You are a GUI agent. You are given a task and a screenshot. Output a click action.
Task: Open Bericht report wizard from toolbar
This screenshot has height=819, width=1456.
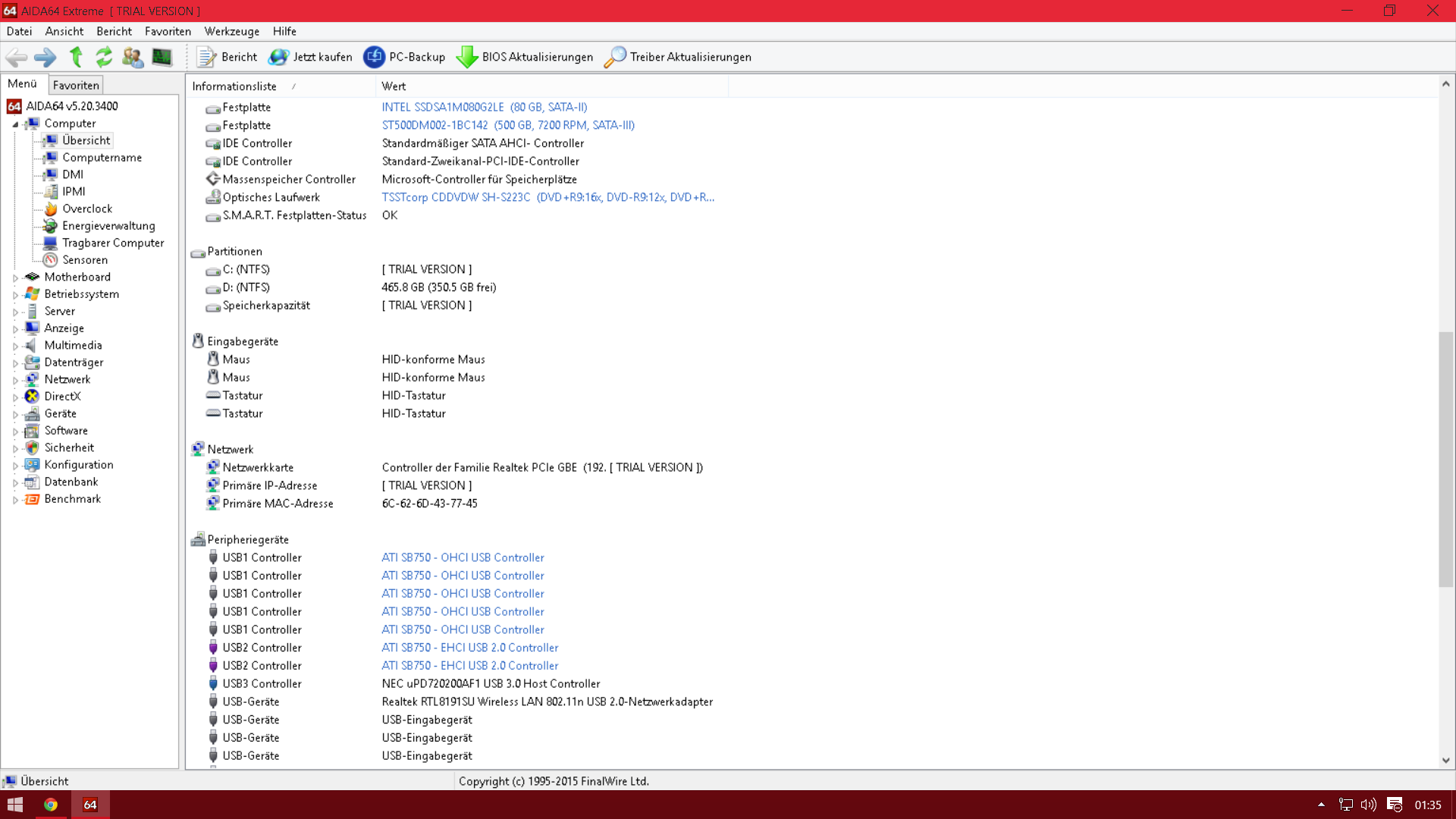point(227,57)
